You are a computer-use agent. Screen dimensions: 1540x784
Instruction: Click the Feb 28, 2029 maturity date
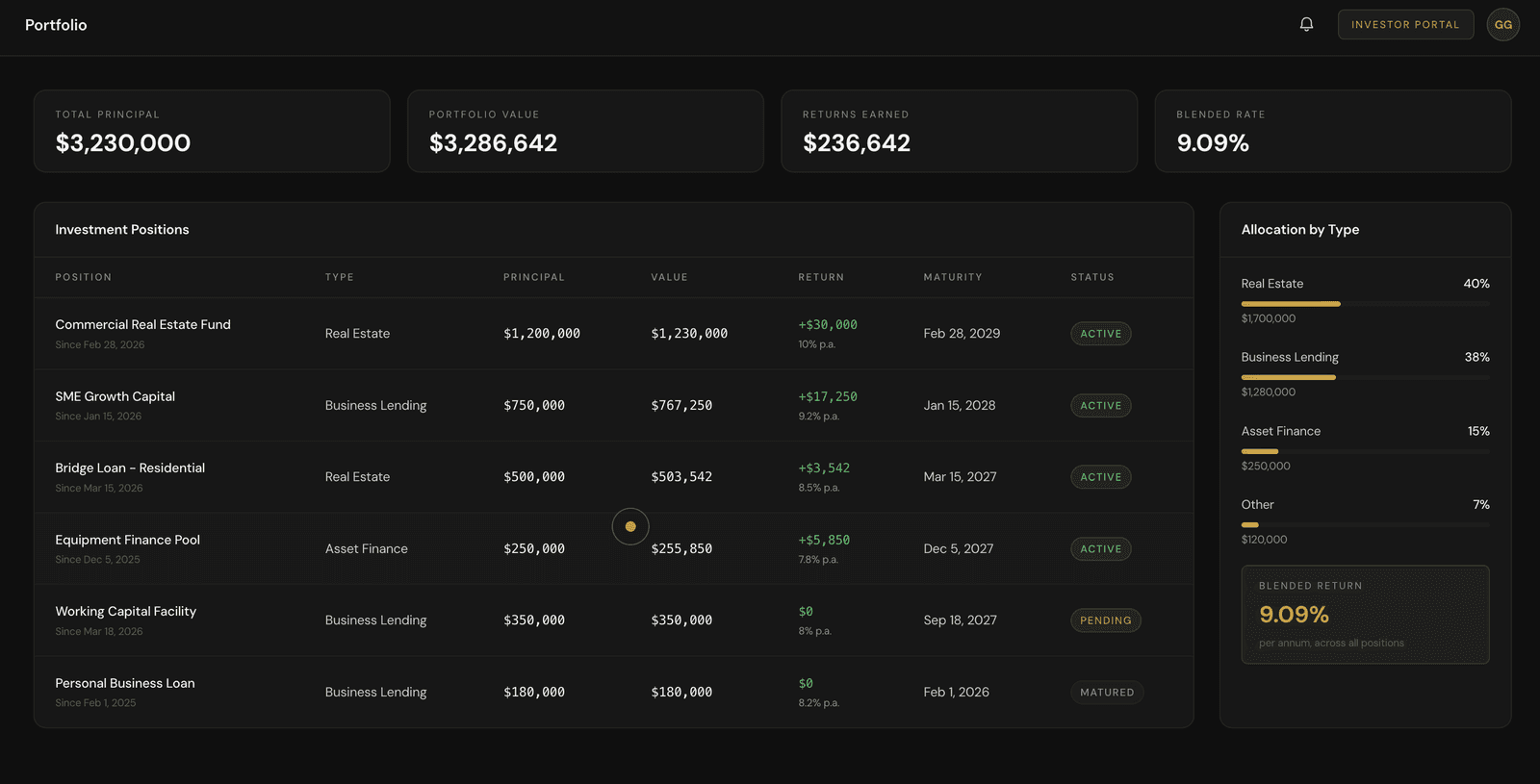(962, 334)
